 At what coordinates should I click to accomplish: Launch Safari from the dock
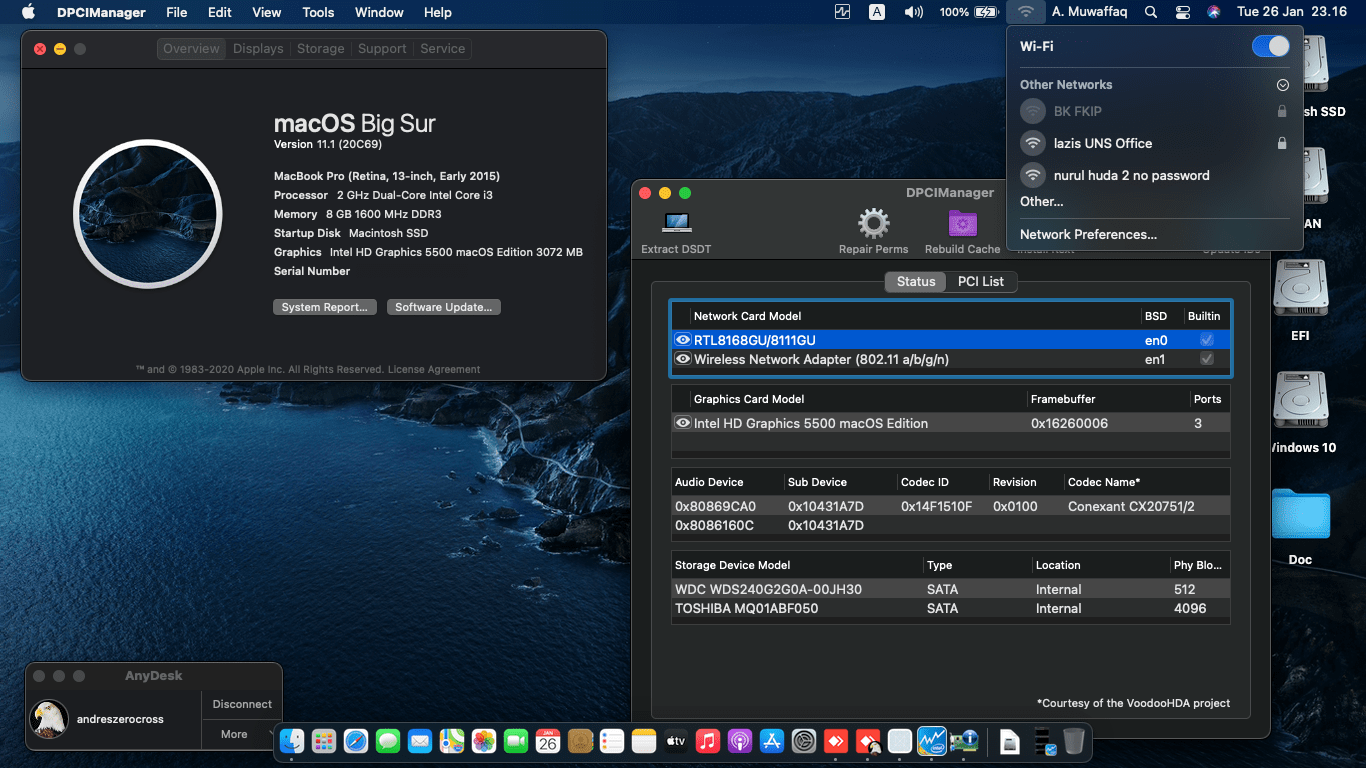[355, 741]
